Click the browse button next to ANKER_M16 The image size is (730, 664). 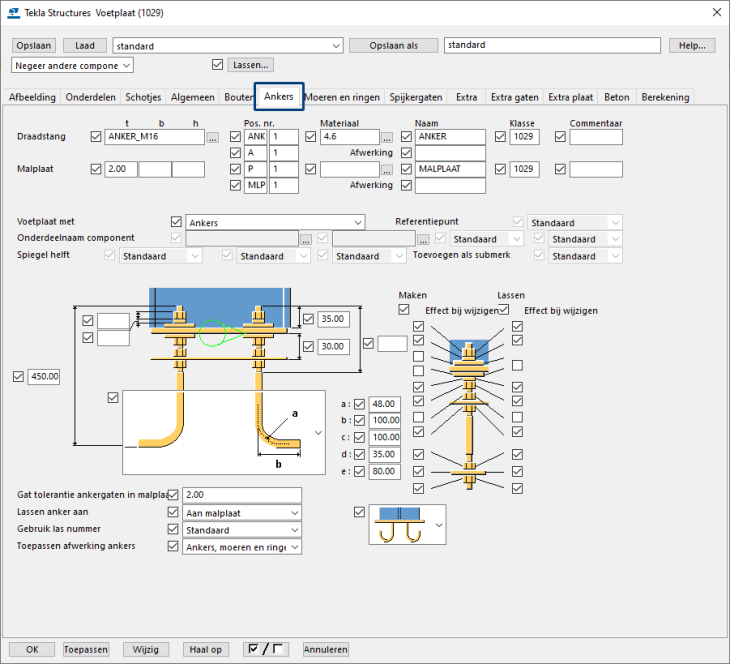point(212,137)
